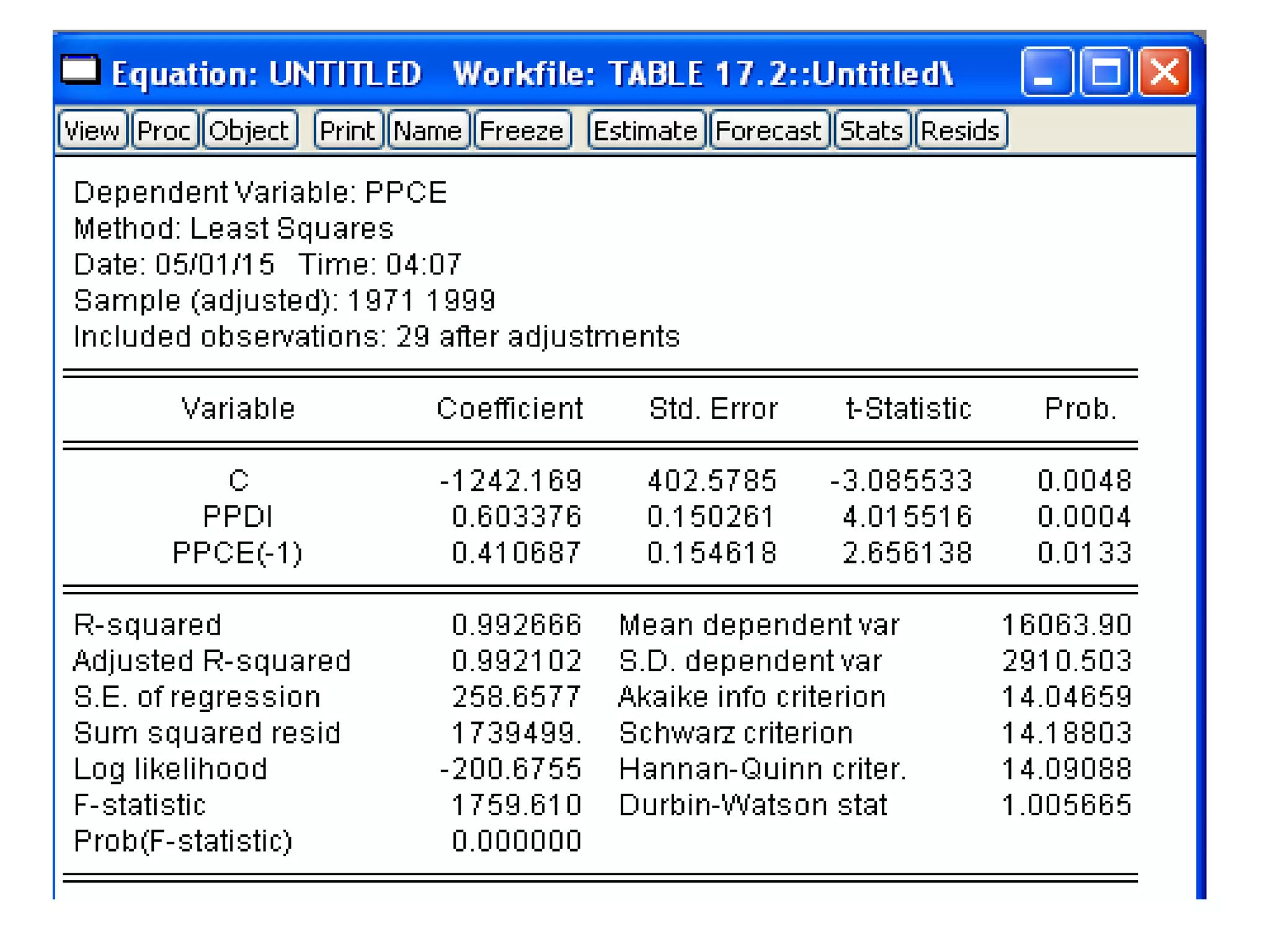Close the Equation UNTITLED window
Screen dimensions: 1270x952
point(1165,73)
